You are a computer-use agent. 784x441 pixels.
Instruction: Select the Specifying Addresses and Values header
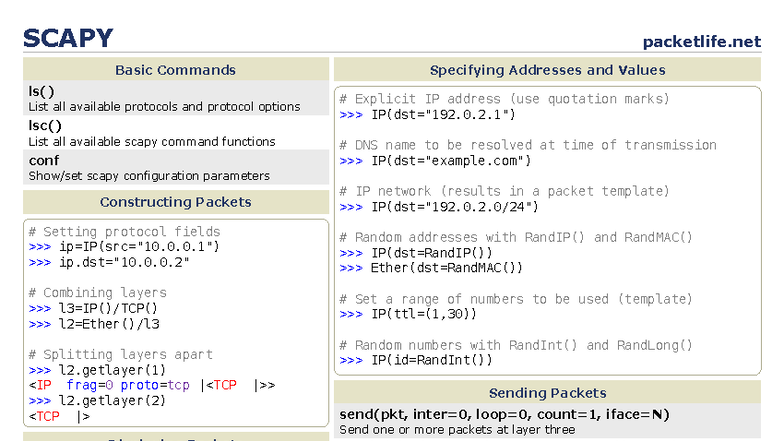(x=548, y=70)
